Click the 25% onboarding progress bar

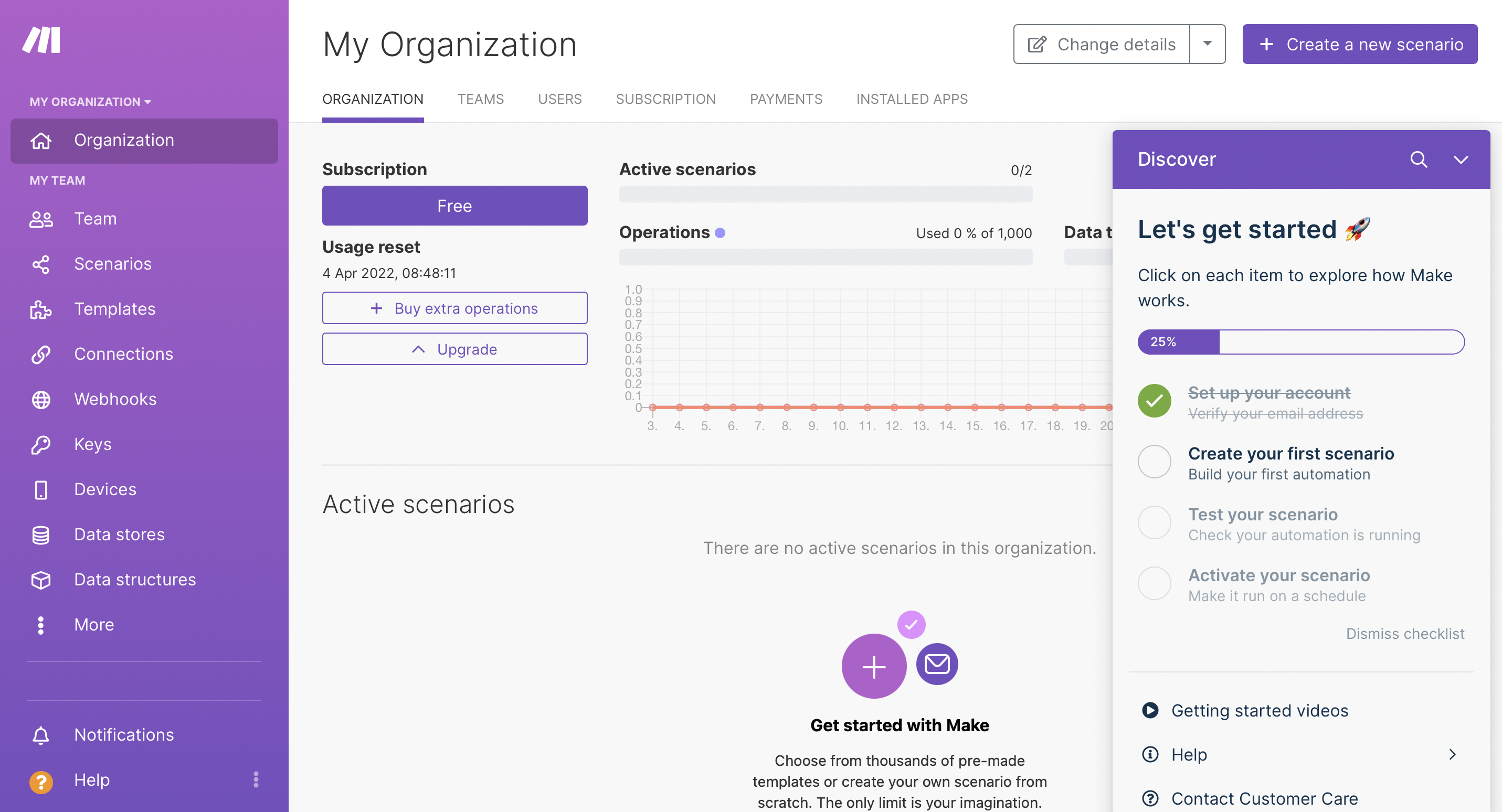(x=1300, y=341)
